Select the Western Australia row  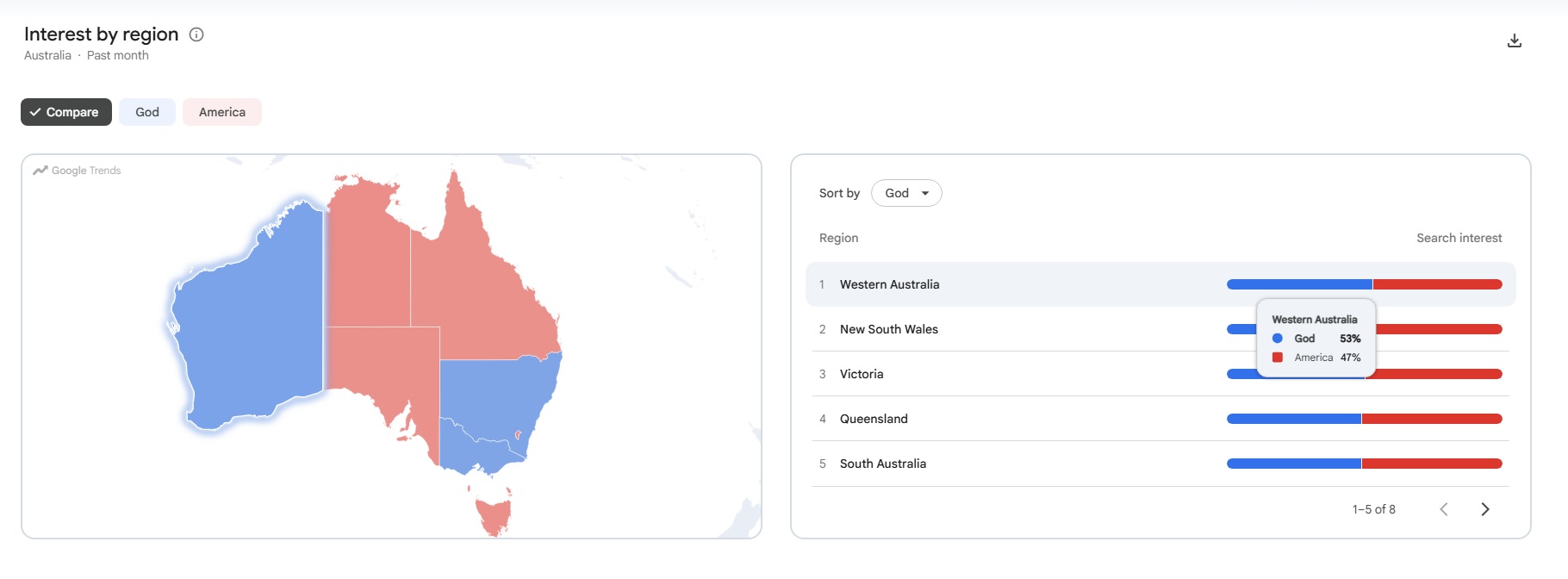tap(1160, 284)
